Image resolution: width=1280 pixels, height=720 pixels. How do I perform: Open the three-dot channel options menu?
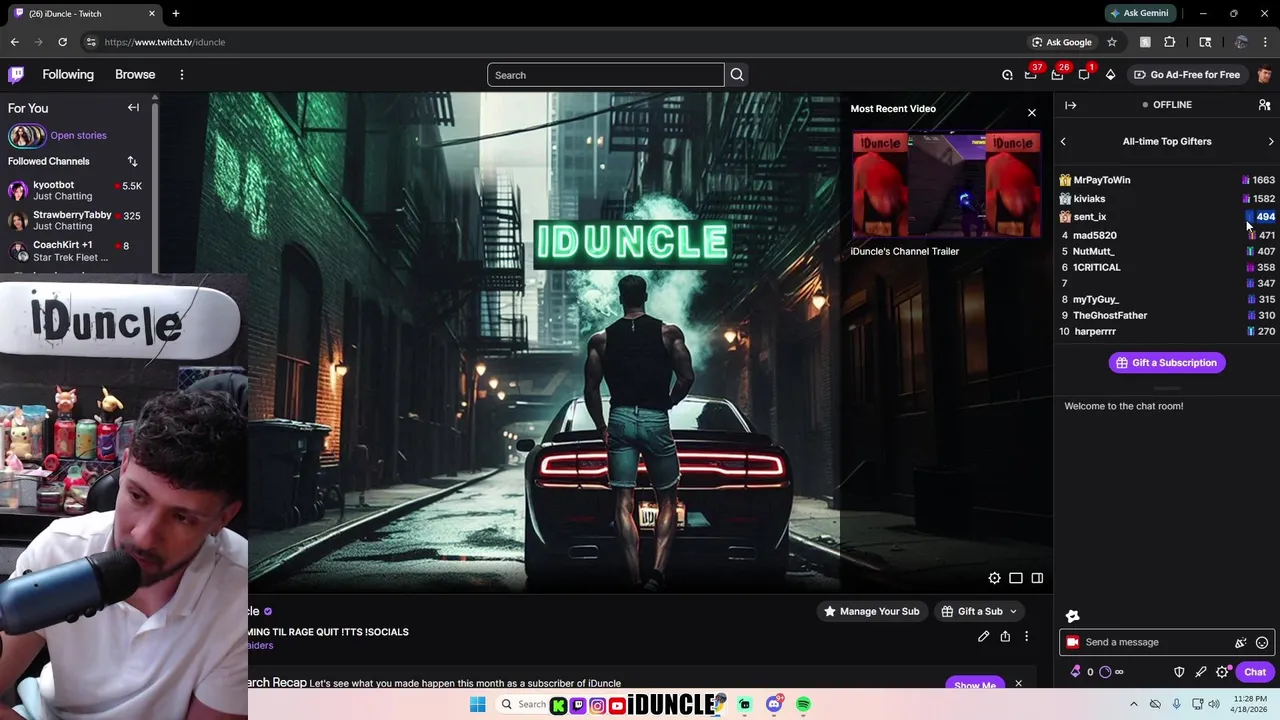point(1026,636)
